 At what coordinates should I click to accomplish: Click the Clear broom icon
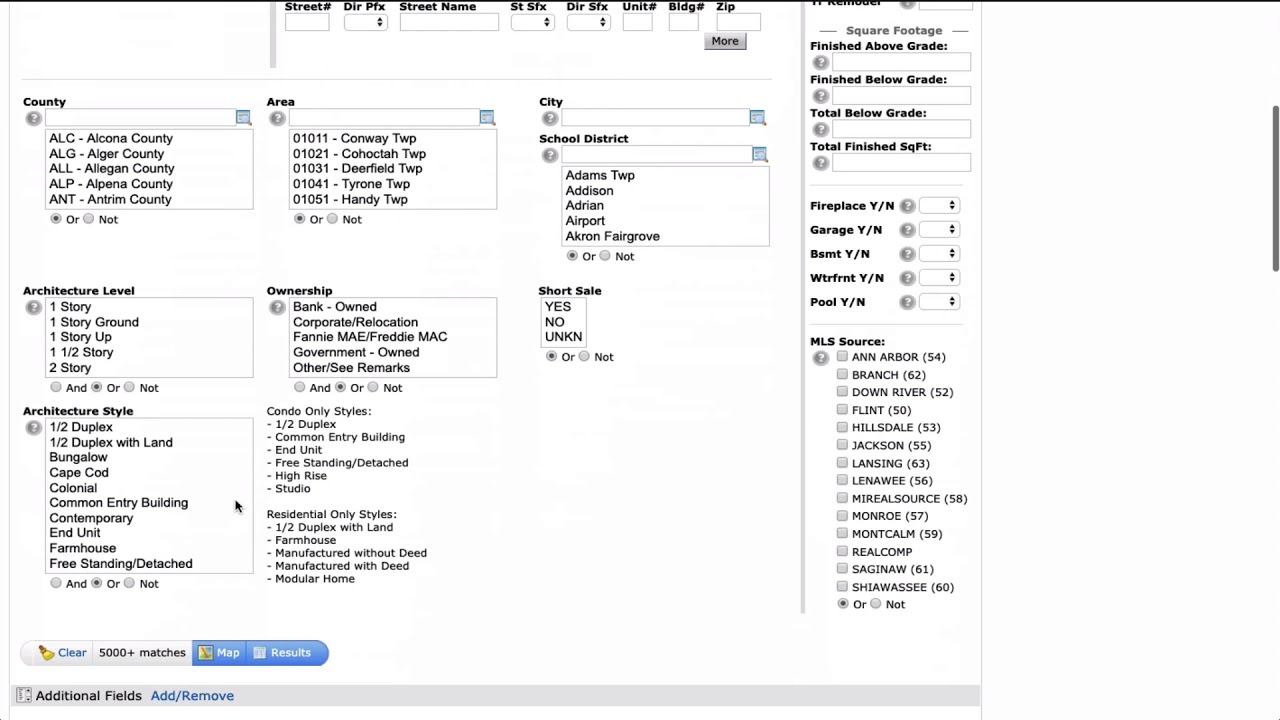[x=46, y=653]
